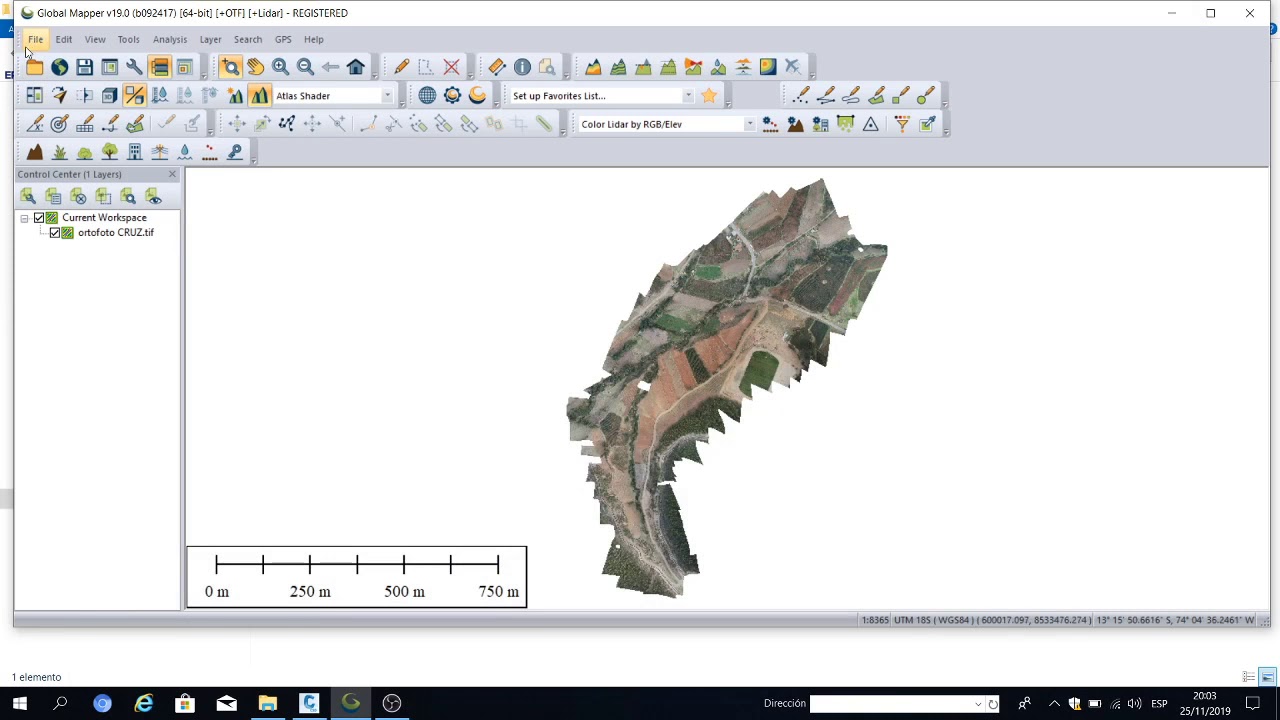Select the ortofoto CRUZ.tif layer name

[x=116, y=233]
